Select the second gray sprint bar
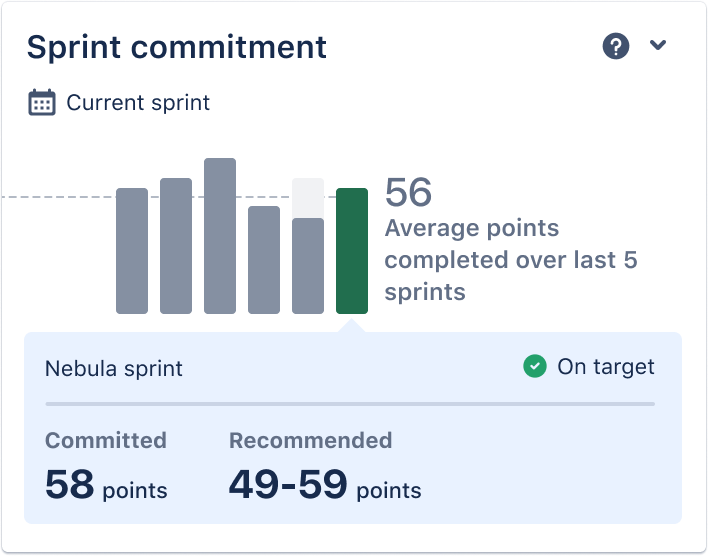Screen dimensions: 708x556 click(176, 246)
